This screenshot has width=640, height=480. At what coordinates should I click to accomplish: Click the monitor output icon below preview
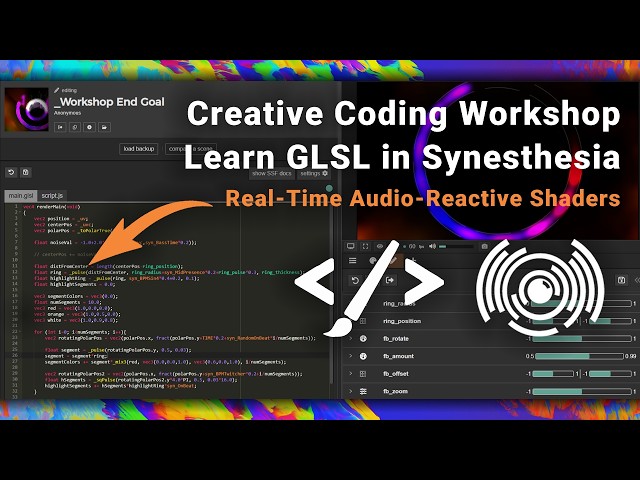[350, 246]
